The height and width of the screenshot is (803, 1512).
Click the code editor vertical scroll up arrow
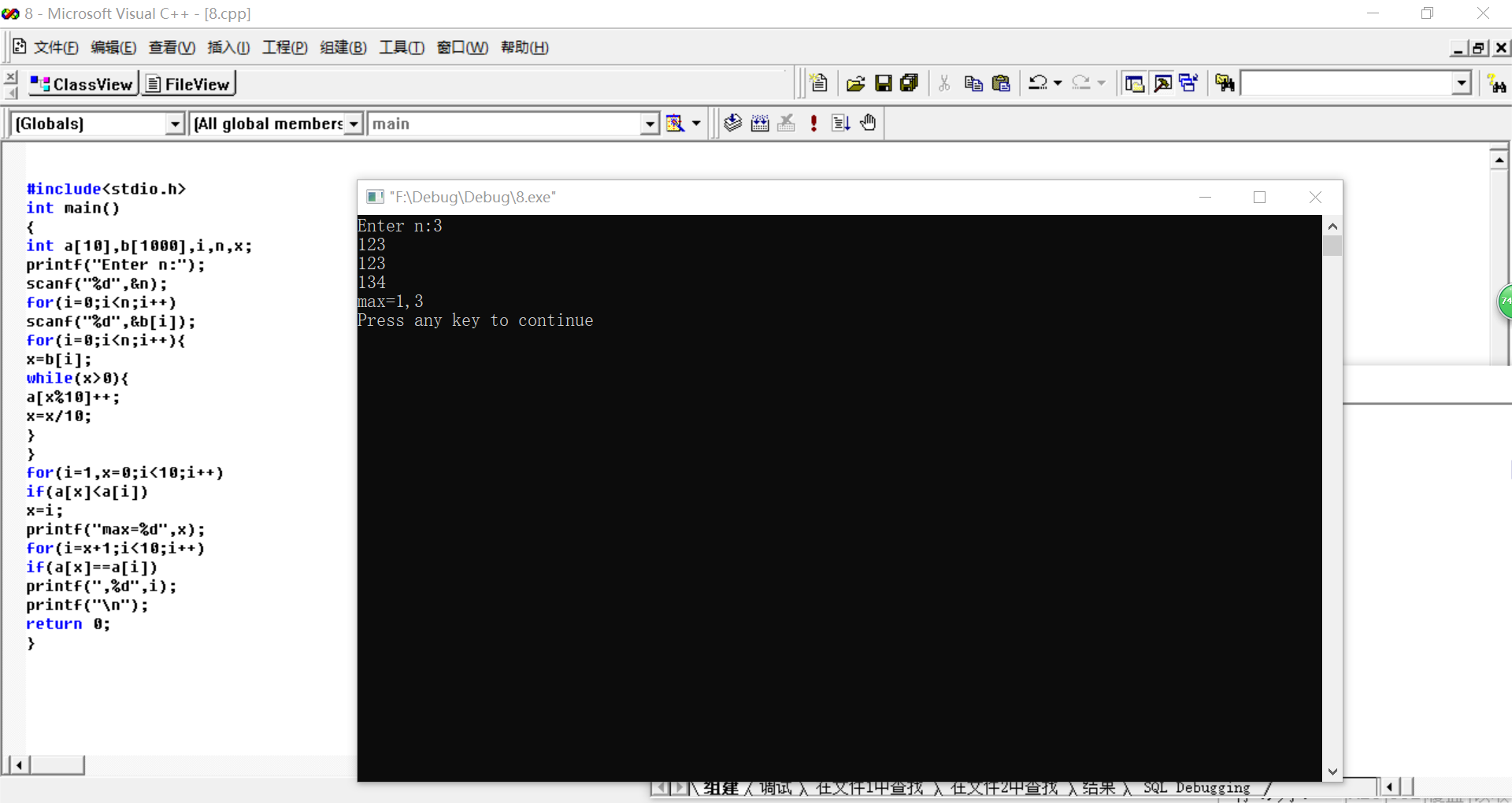1499,159
